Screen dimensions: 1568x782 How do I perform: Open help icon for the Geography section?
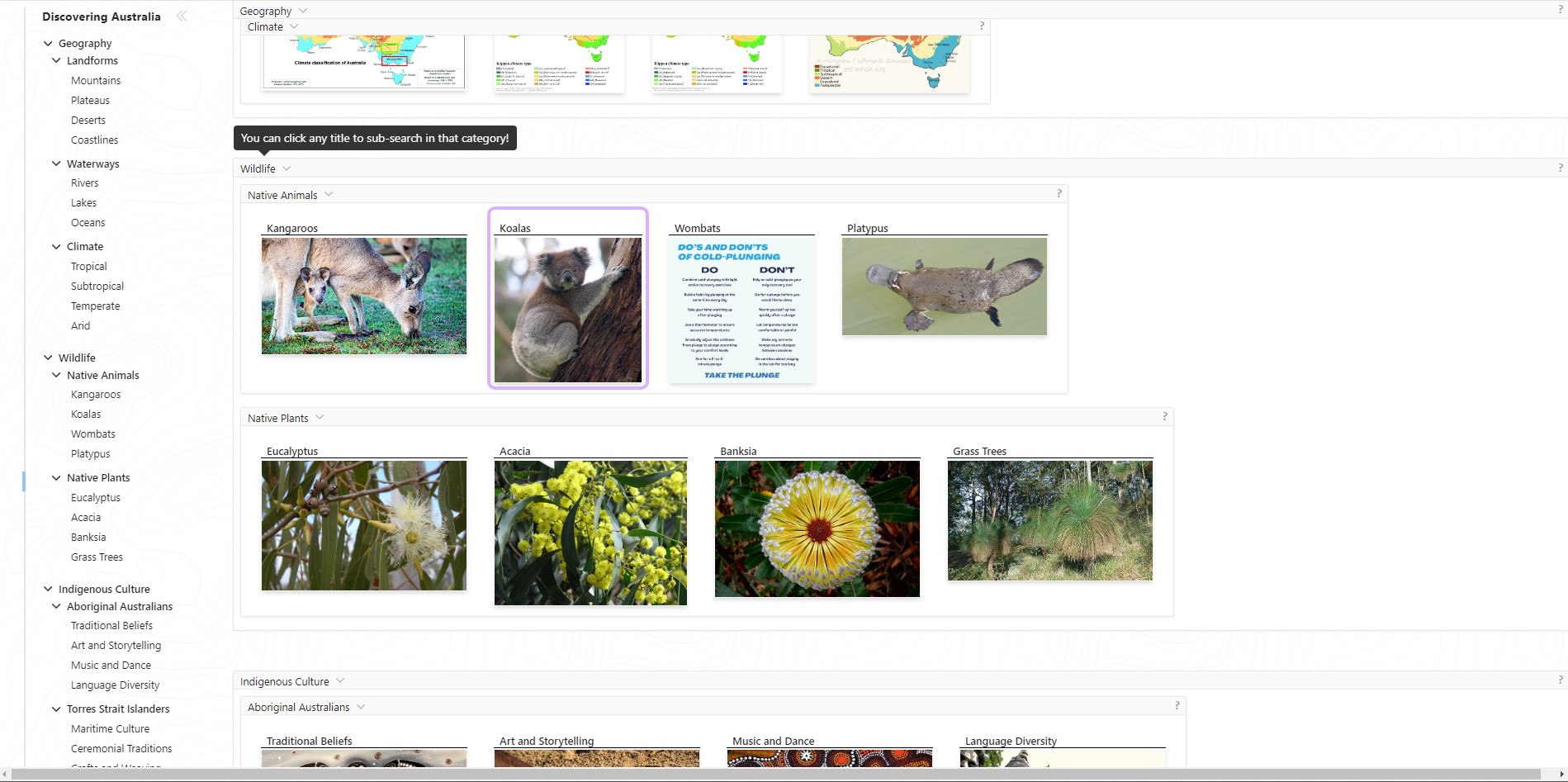[x=1560, y=10]
